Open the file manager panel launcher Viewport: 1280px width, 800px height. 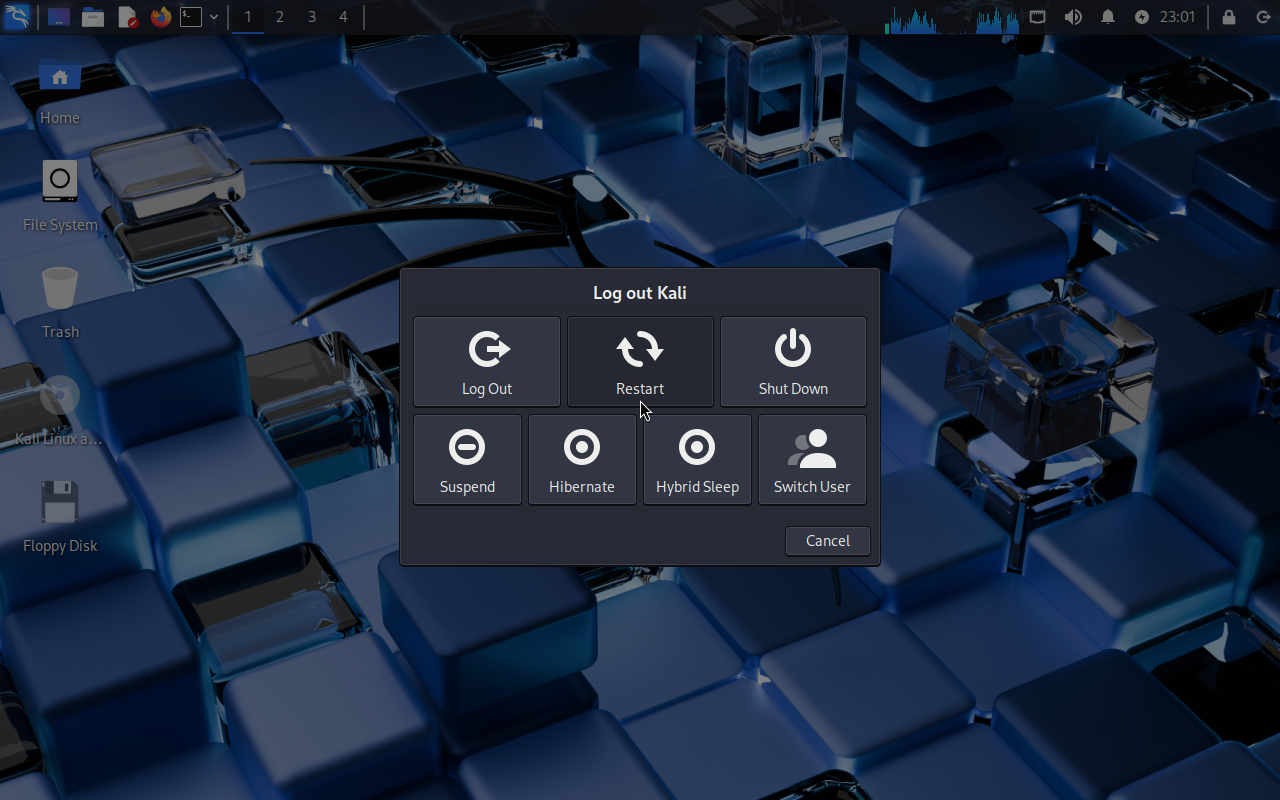coord(93,17)
